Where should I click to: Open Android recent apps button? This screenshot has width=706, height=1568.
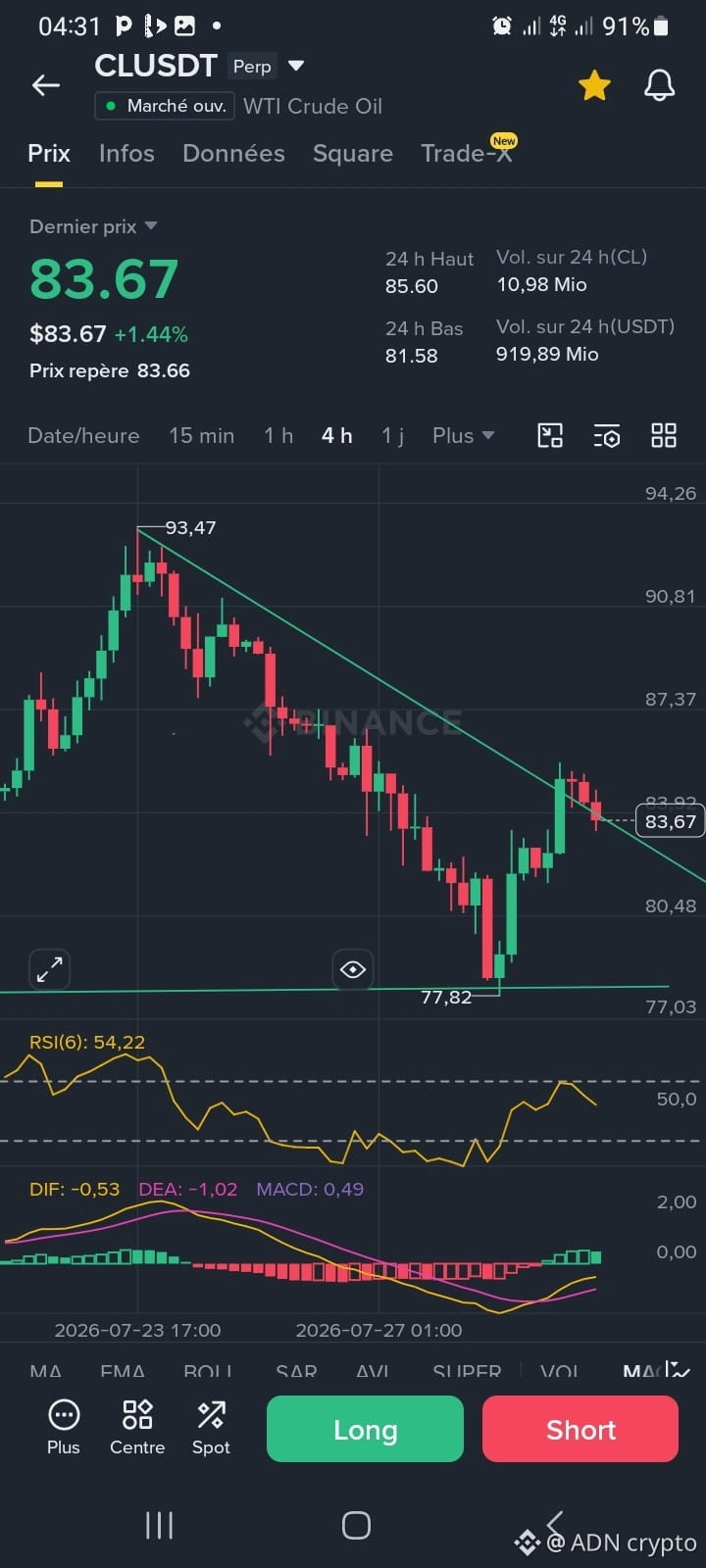pyautogui.click(x=159, y=1525)
